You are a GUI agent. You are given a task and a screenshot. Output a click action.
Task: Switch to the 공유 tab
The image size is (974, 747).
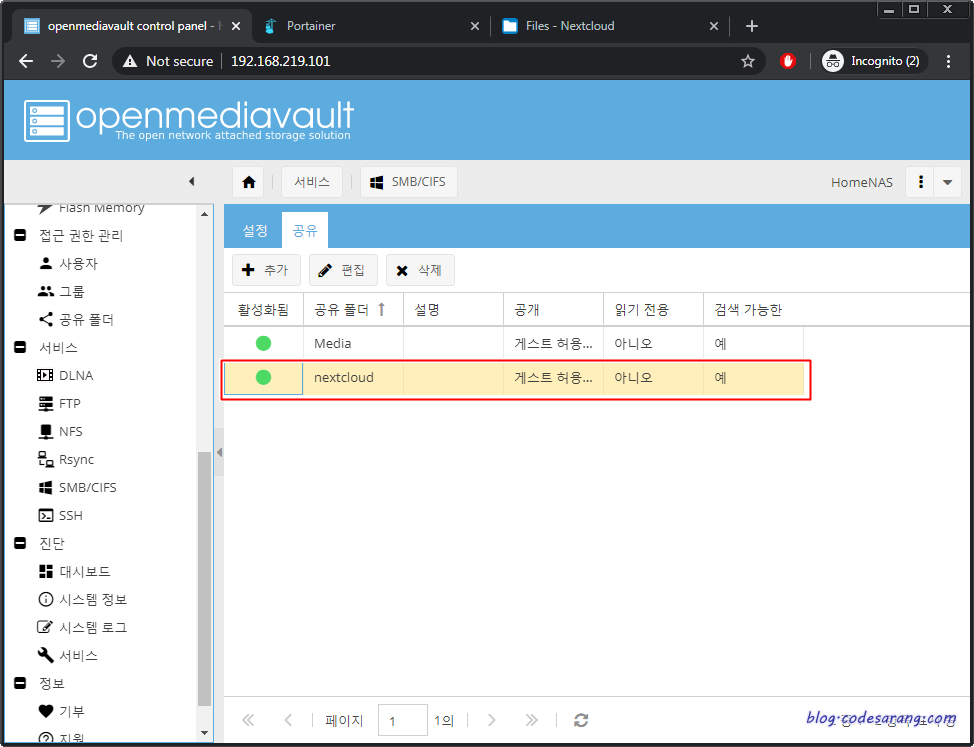click(305, 230)
